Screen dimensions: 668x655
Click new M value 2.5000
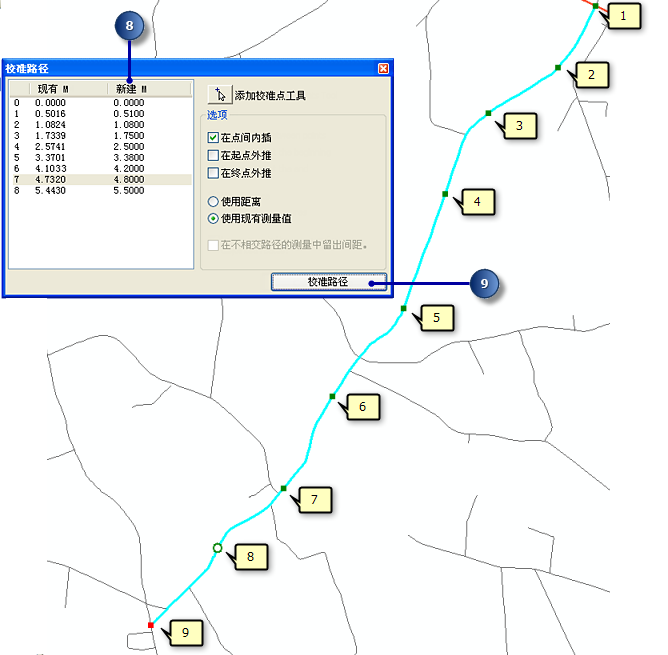point(129,147)
